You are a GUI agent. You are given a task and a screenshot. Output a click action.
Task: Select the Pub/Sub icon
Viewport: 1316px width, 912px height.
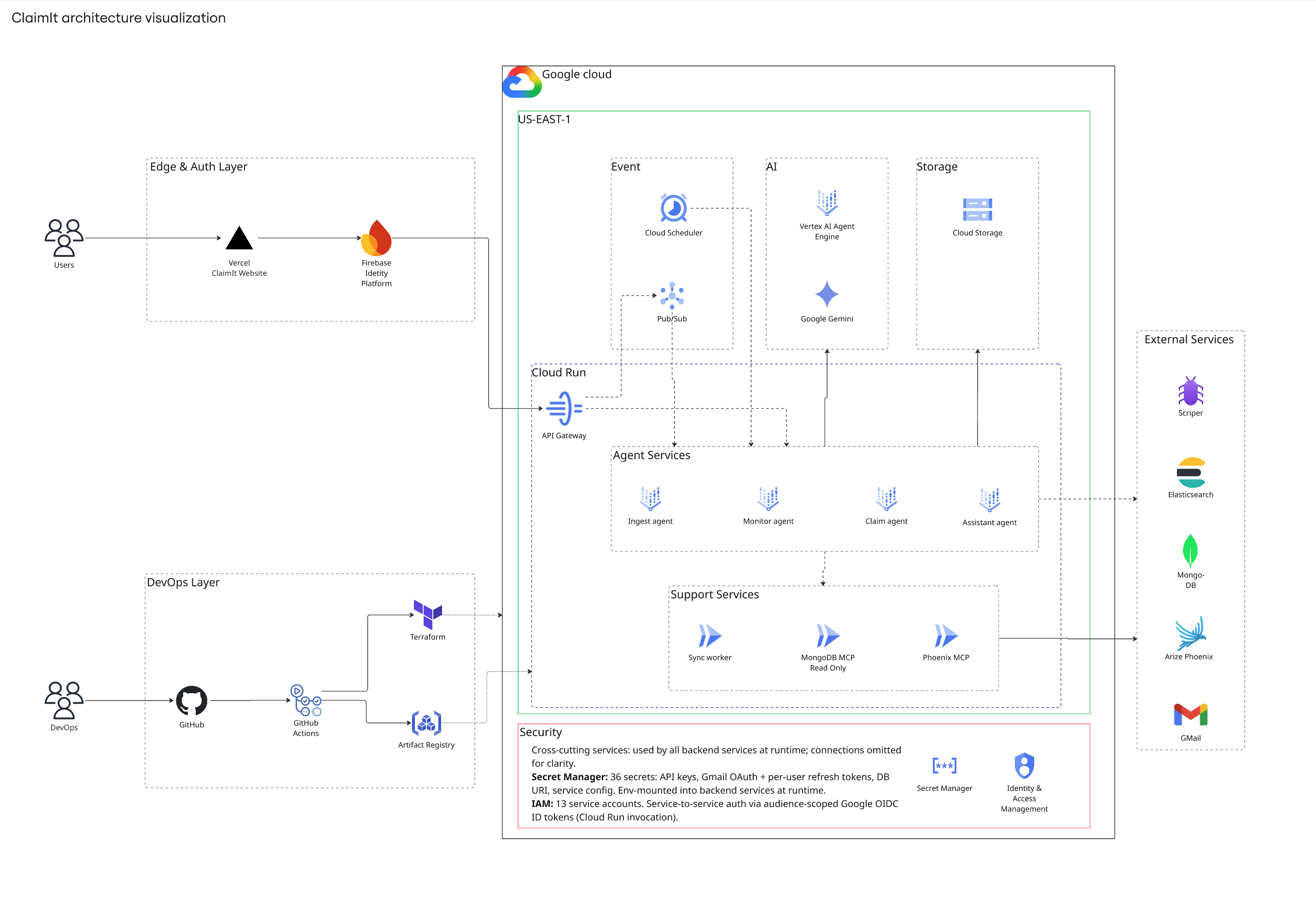pyautogui.click(x=672, y=295)
